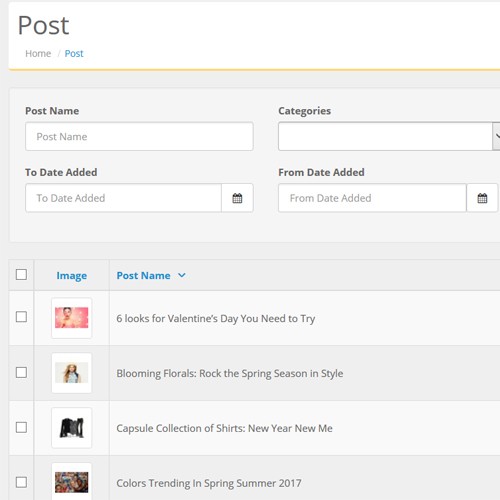This screenshot has width=500, height=500.
Task: Sort the table by Post Name
Action: (143, 275)
